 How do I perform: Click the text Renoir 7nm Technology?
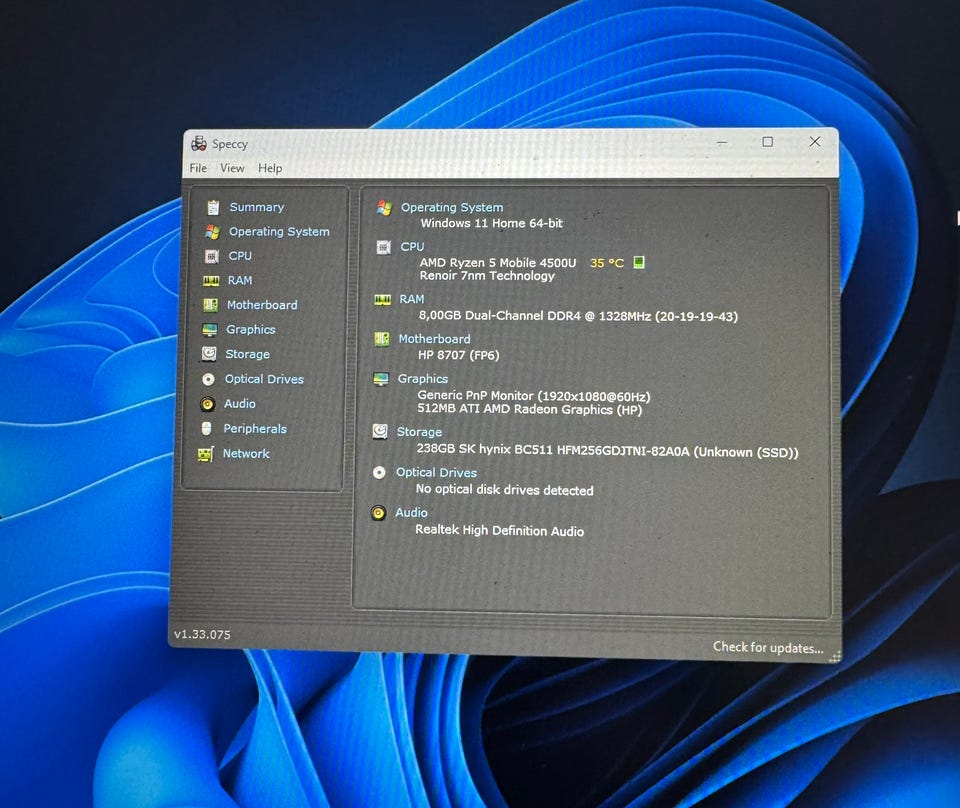coord(487,276)
